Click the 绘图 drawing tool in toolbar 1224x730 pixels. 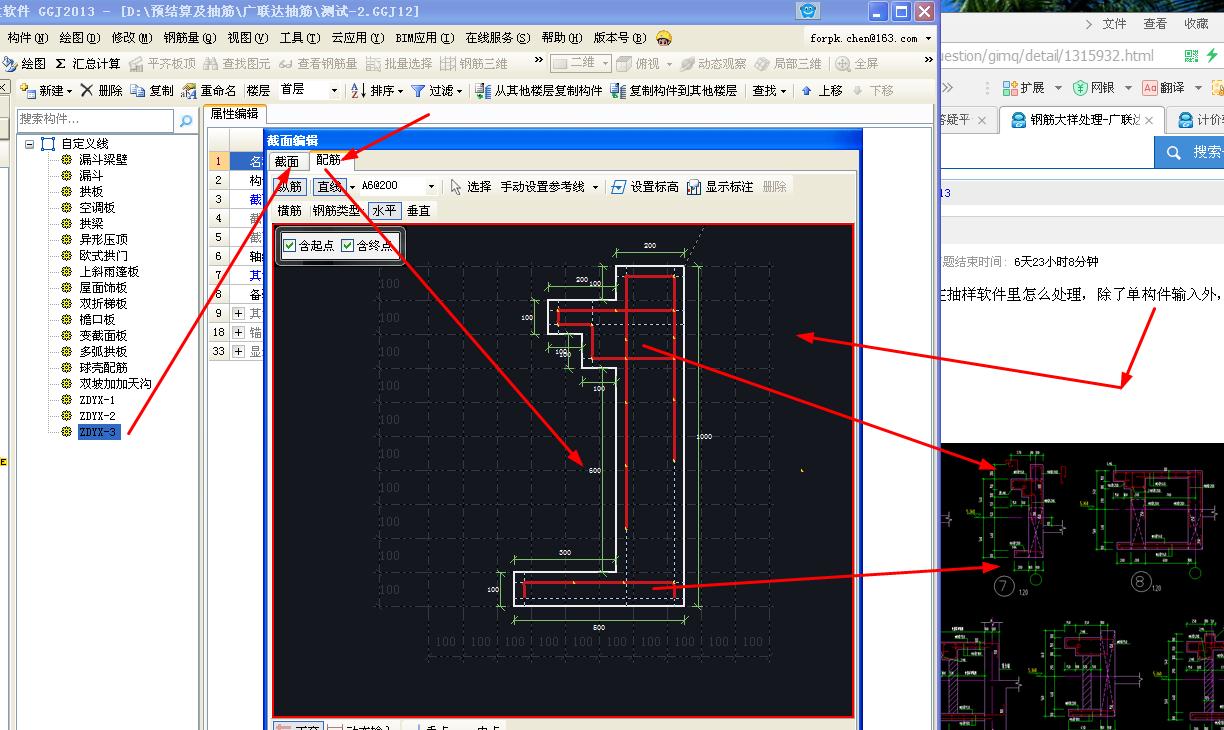pyautogui.click(x=24, y=63)
